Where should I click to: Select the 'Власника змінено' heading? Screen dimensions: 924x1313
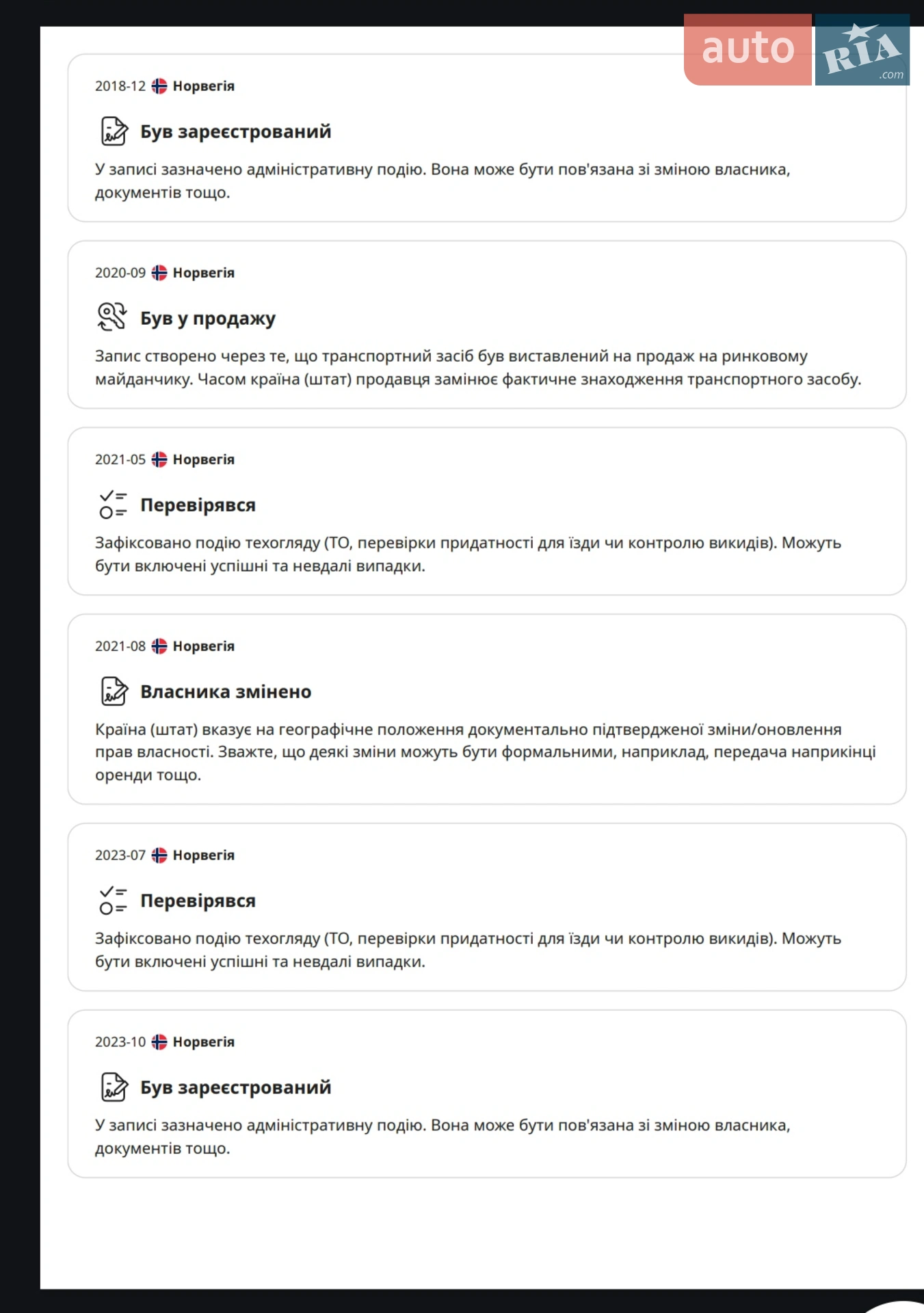(226, 692)
